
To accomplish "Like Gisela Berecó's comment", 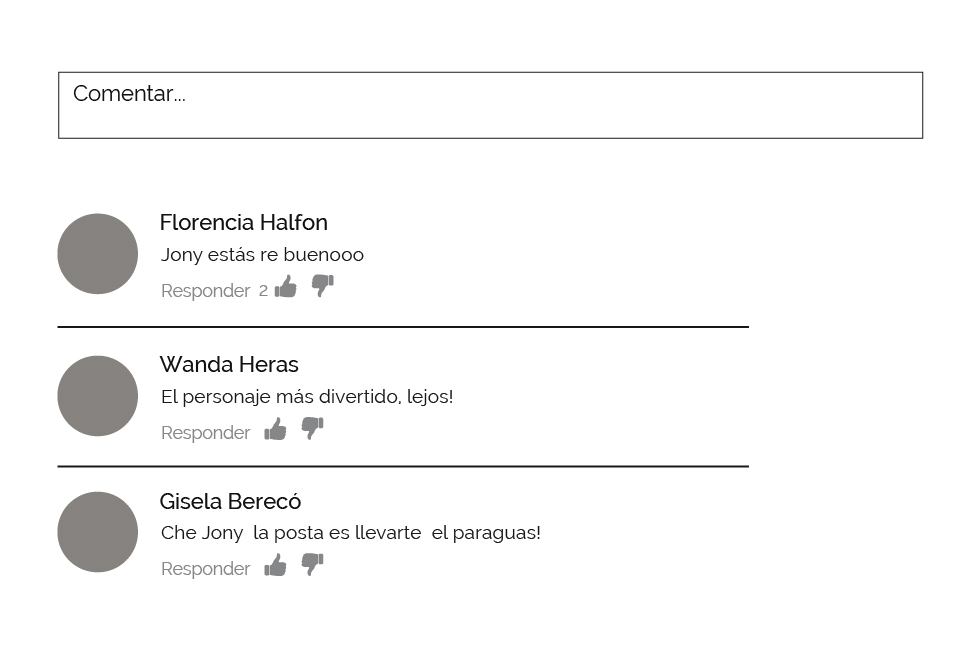I will coord(275,566).
